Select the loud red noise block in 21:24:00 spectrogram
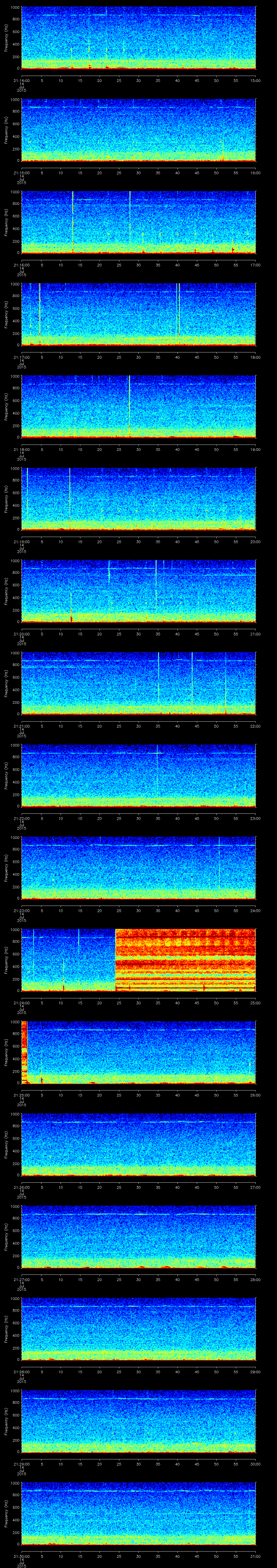The width and height of the screenshot is (277, 1568). pyautogui.click(x=185, y=960)
